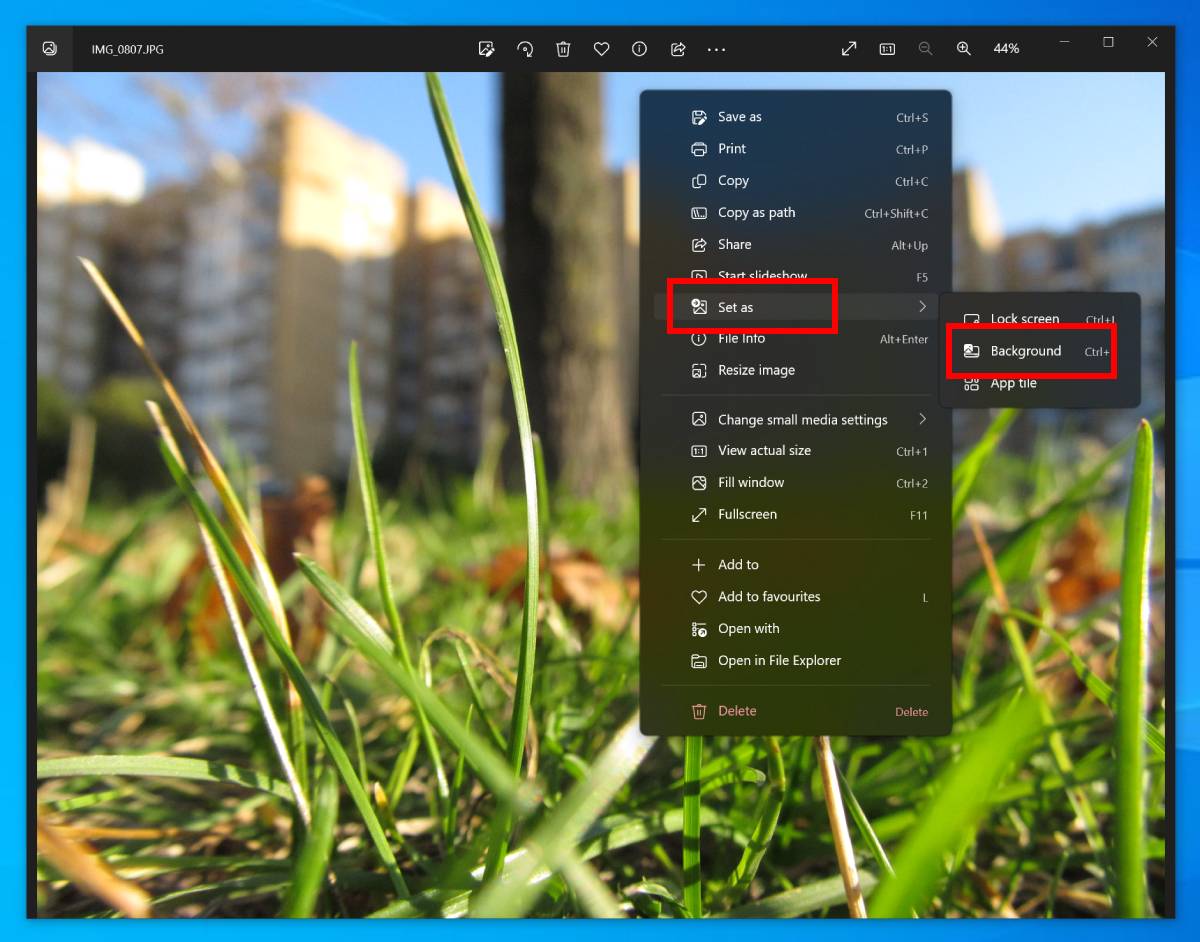
Task: Click the heart icon beside Add to favourites
Action: pos(699,597)
